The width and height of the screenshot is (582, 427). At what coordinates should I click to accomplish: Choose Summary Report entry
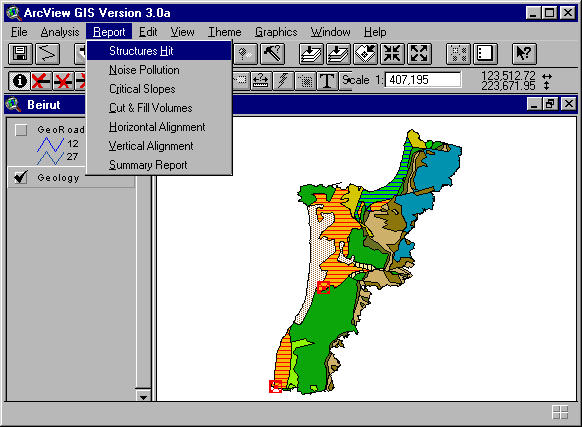tap(159, 164)
